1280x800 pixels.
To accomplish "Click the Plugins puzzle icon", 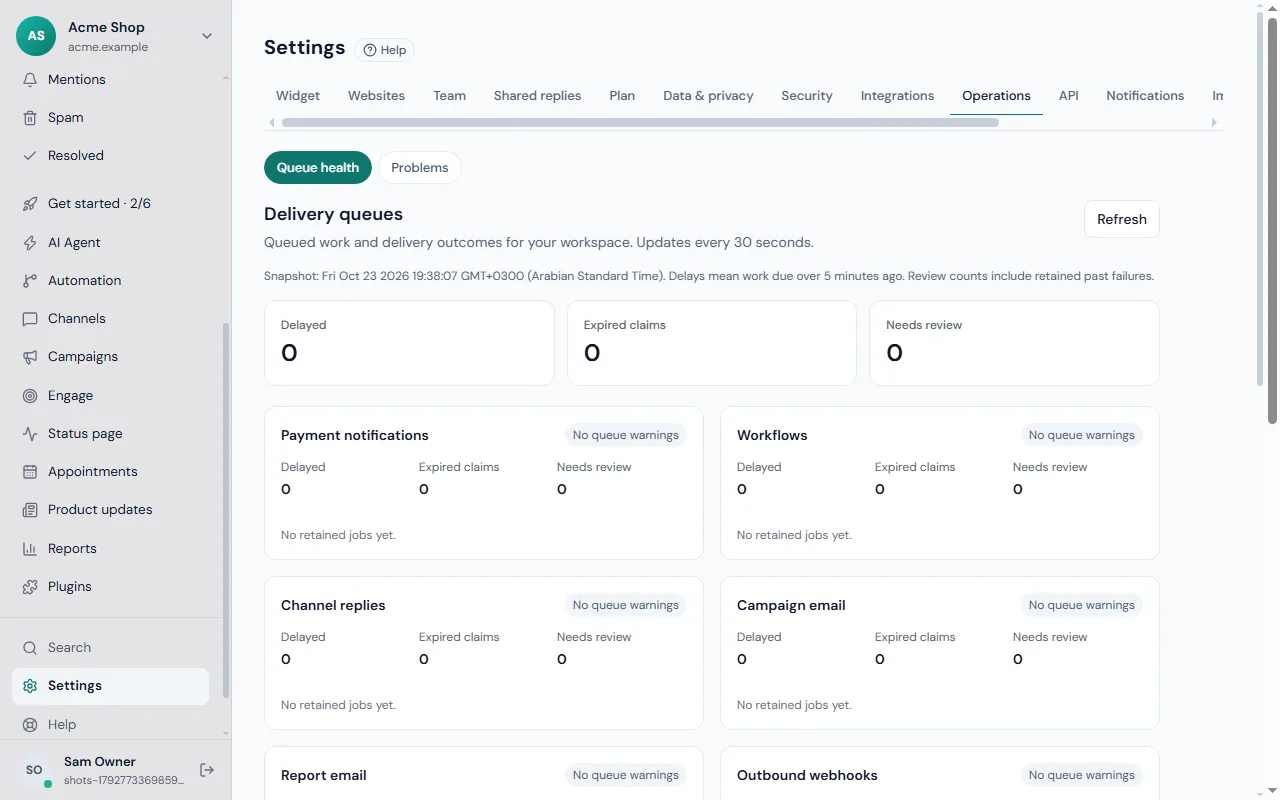I will pos(30,586).
